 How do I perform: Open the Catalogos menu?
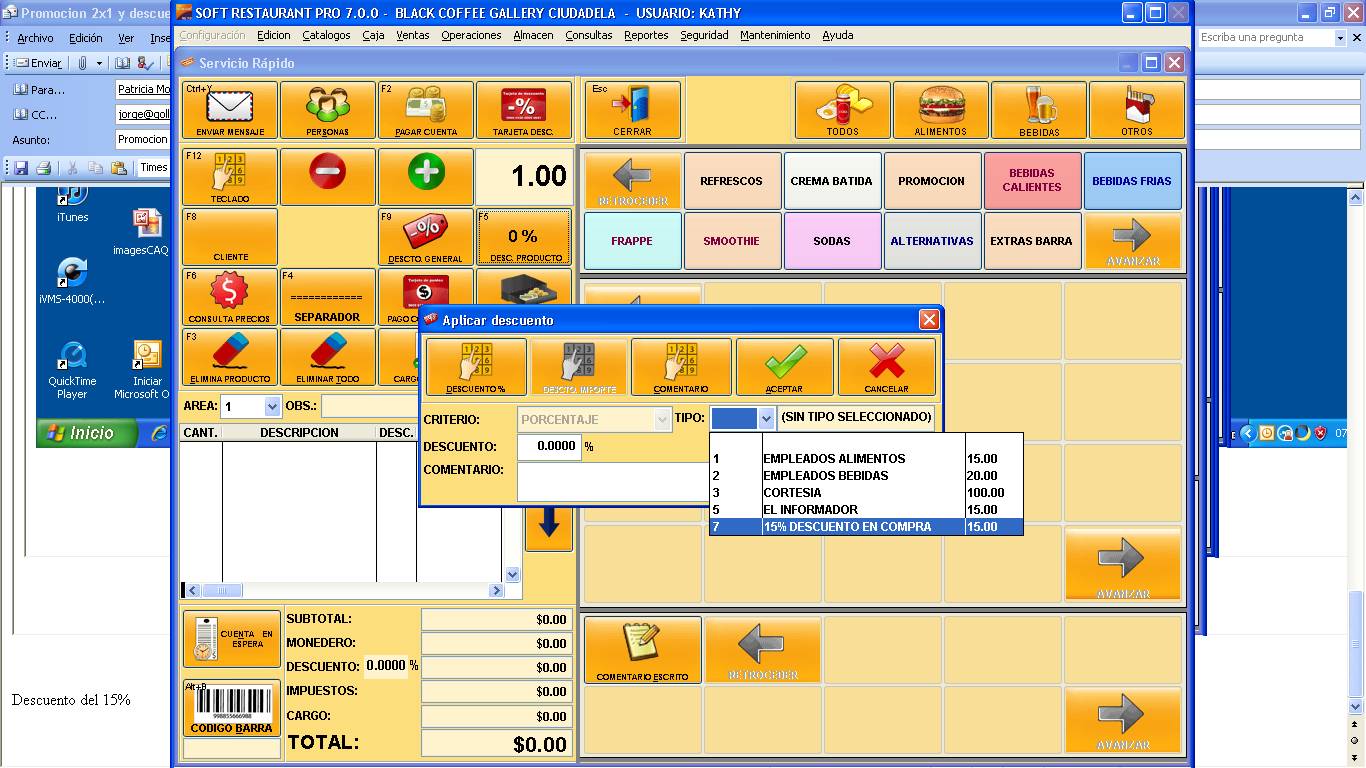click(326, 35)
